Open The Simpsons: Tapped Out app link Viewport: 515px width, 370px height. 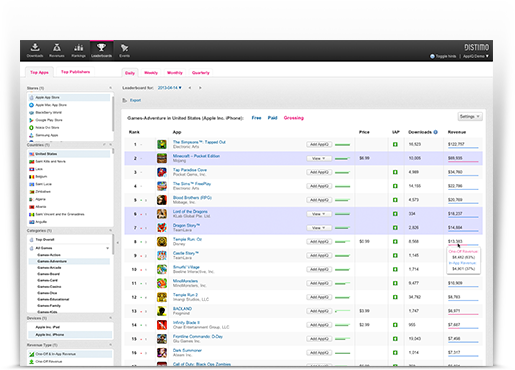[x=199, y=142]
